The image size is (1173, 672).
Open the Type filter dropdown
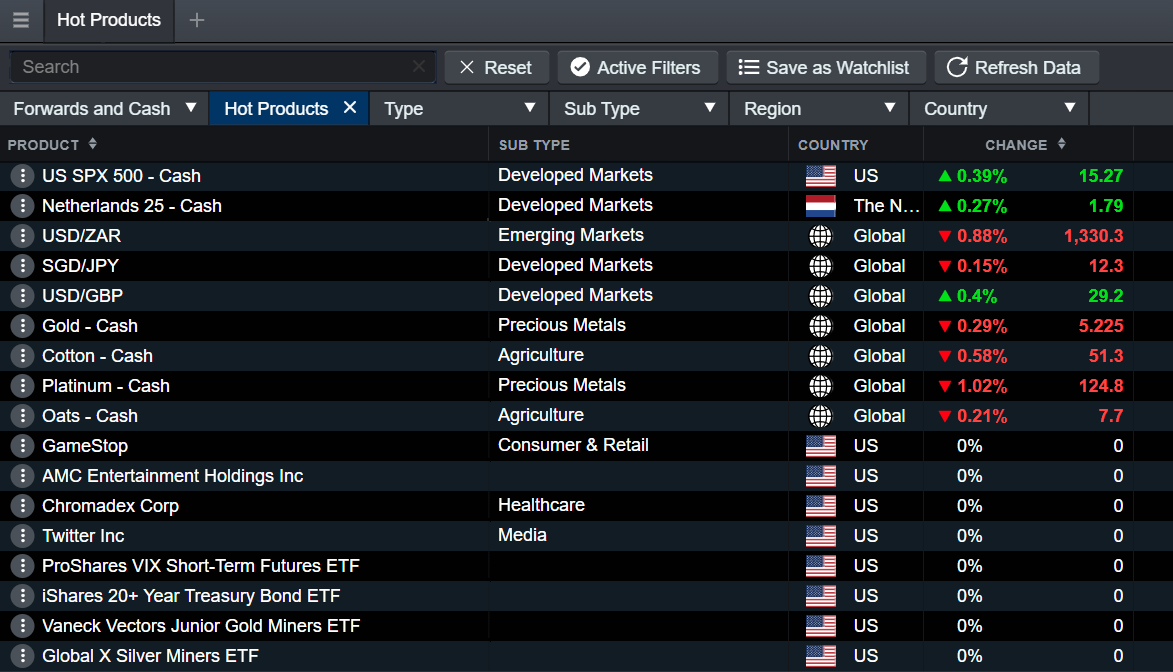coord(459,109)
